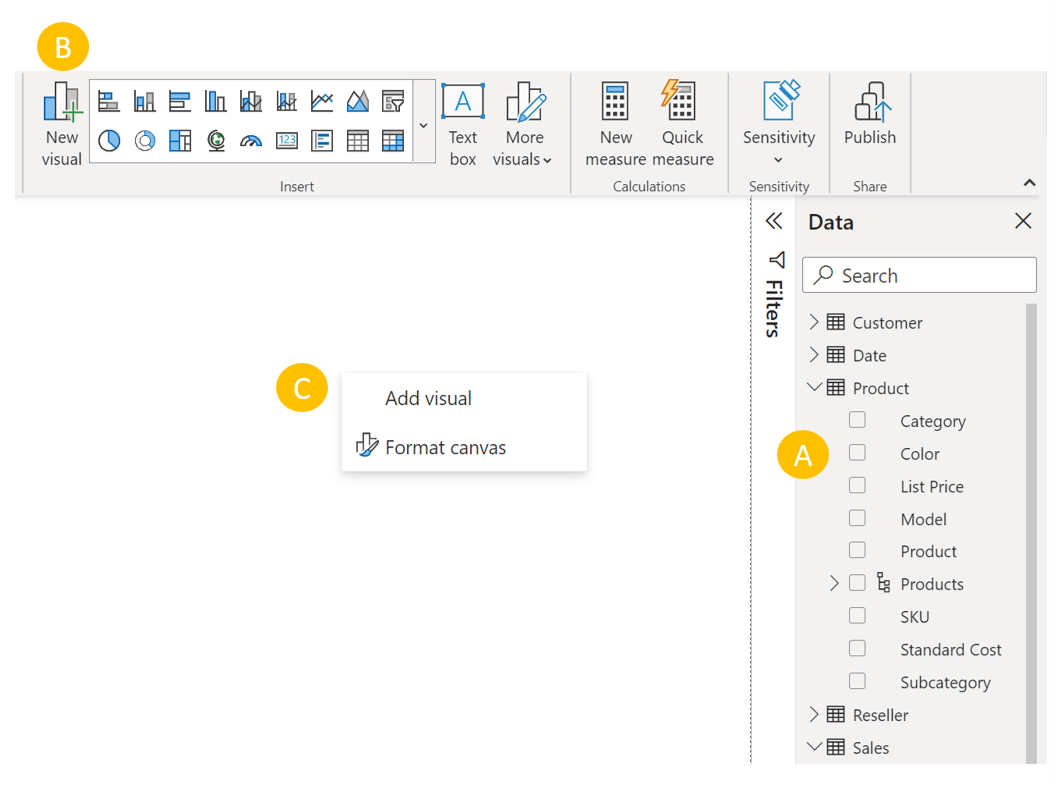Expand the Customer table

pos(814,322)
